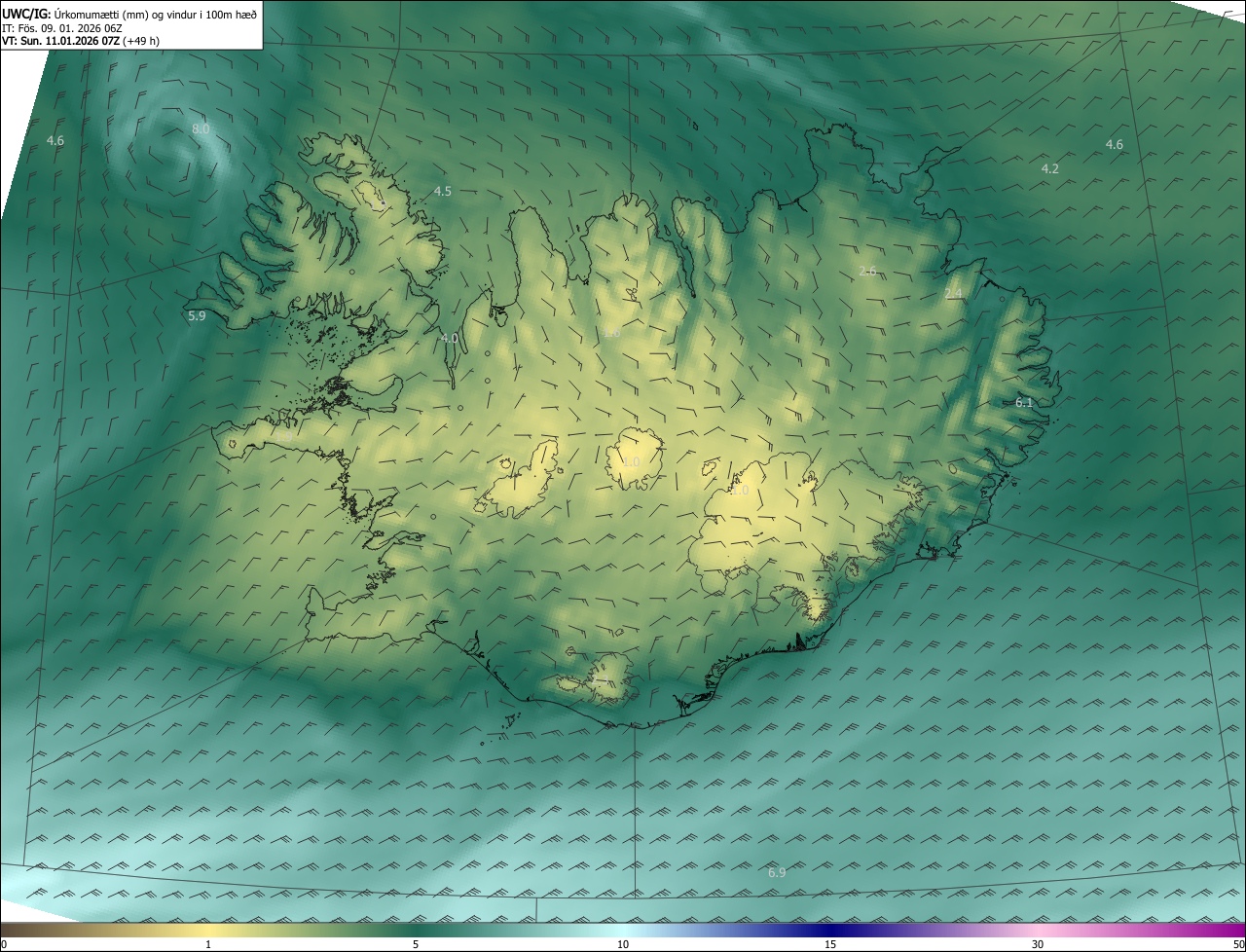Pick the brown start of the colour scale
This screenshot has width=1246, height=952.
tap(19, 930)
